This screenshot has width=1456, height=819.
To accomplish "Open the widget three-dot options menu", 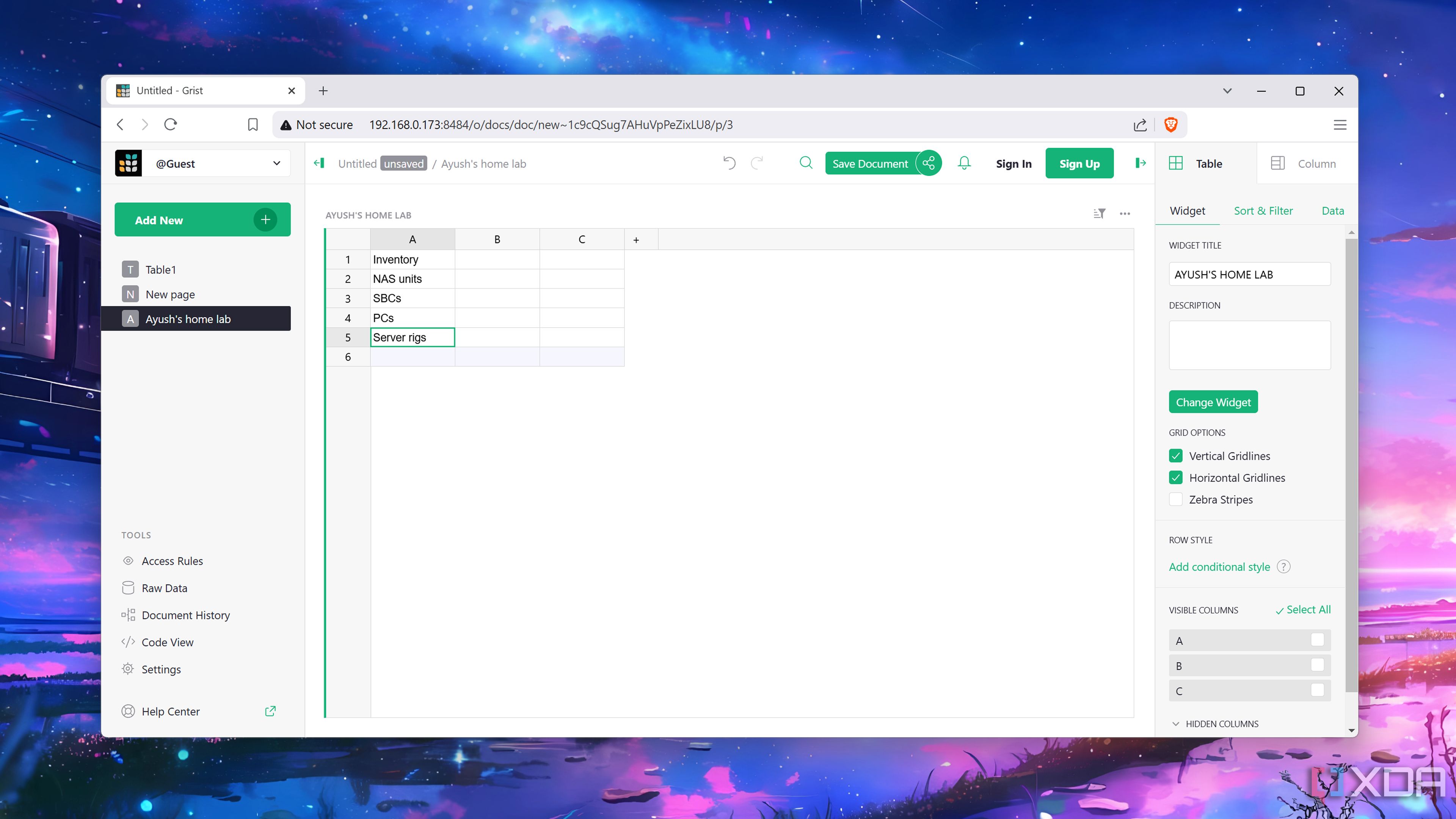I will pyautogui.click(x=1124, y=213).
